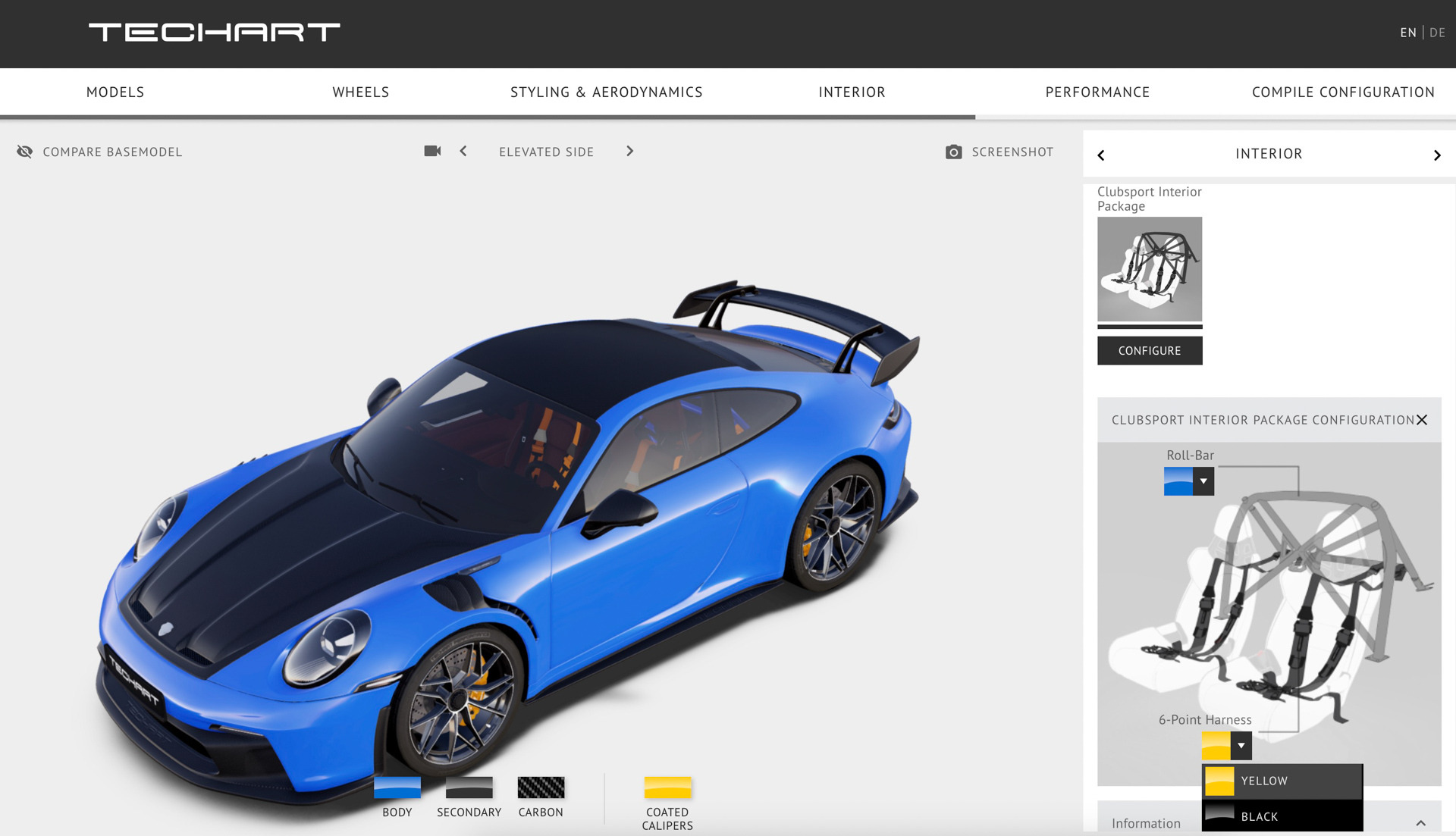Click 6-Point Harness yellow swatch
This screenshot has height=836, width=1456.
coord(1216,746)
